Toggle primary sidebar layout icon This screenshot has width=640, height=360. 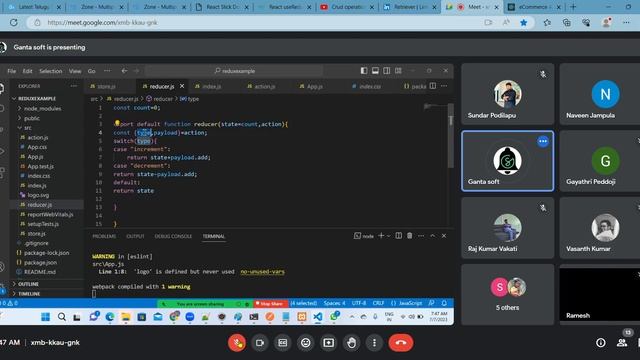coord(364,71)
